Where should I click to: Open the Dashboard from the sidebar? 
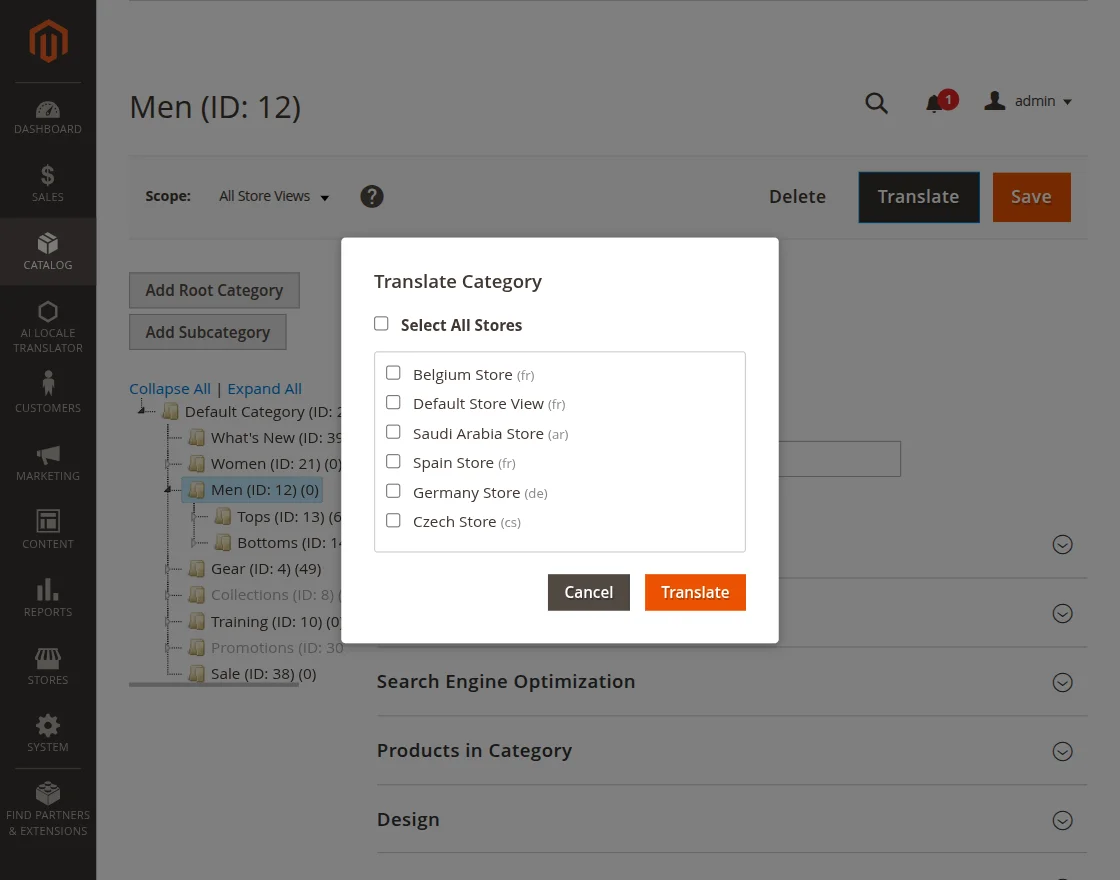coord(47,115)
